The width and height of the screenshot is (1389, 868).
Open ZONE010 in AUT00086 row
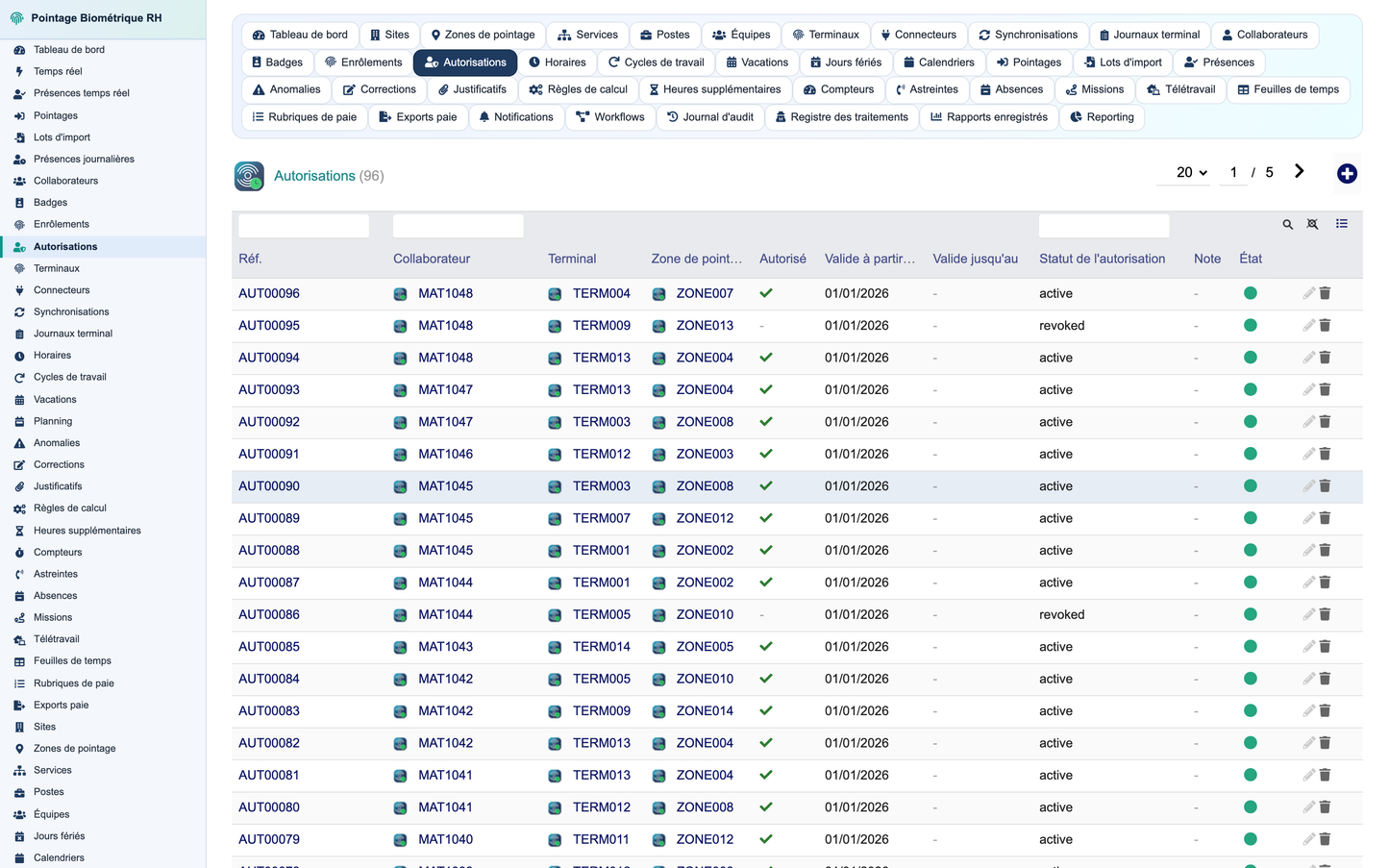point(705,614)
